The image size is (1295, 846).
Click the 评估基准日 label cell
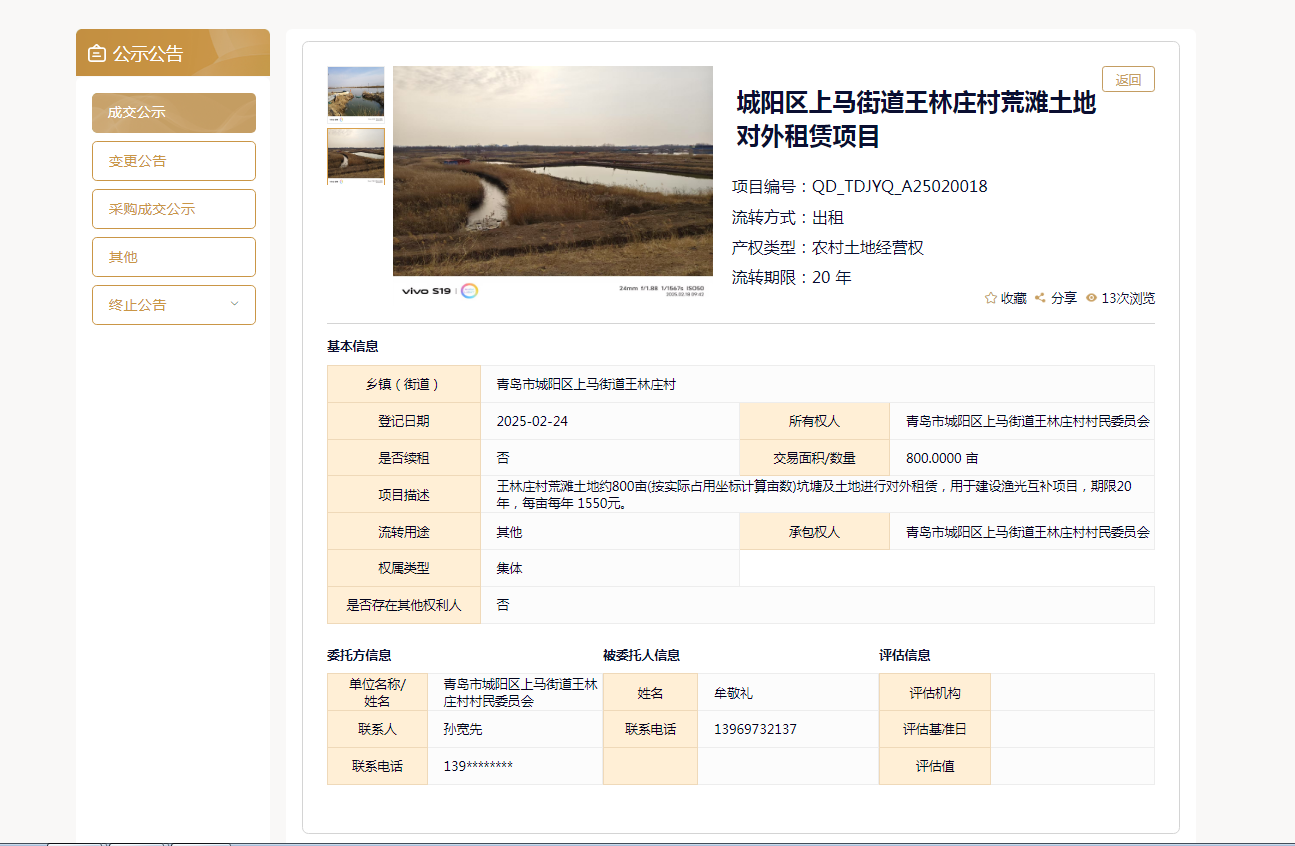coord(935,729)
